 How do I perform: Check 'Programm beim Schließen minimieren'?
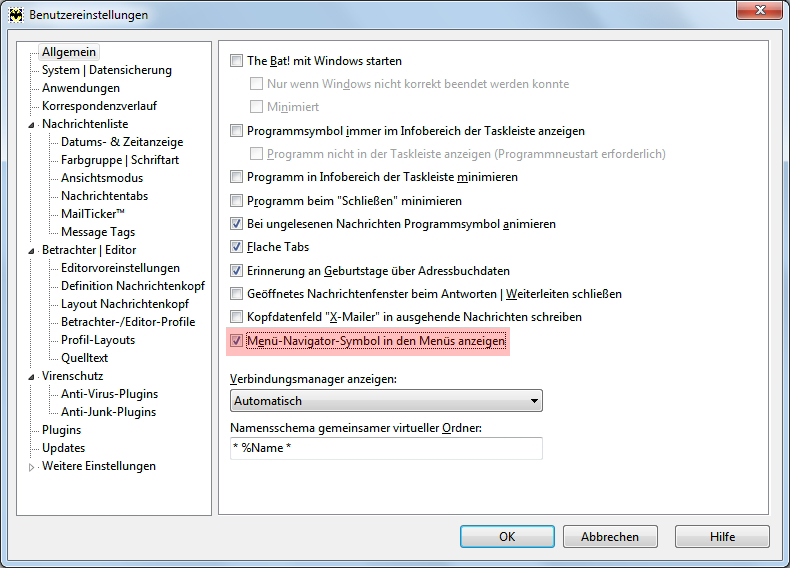[236, 201]
